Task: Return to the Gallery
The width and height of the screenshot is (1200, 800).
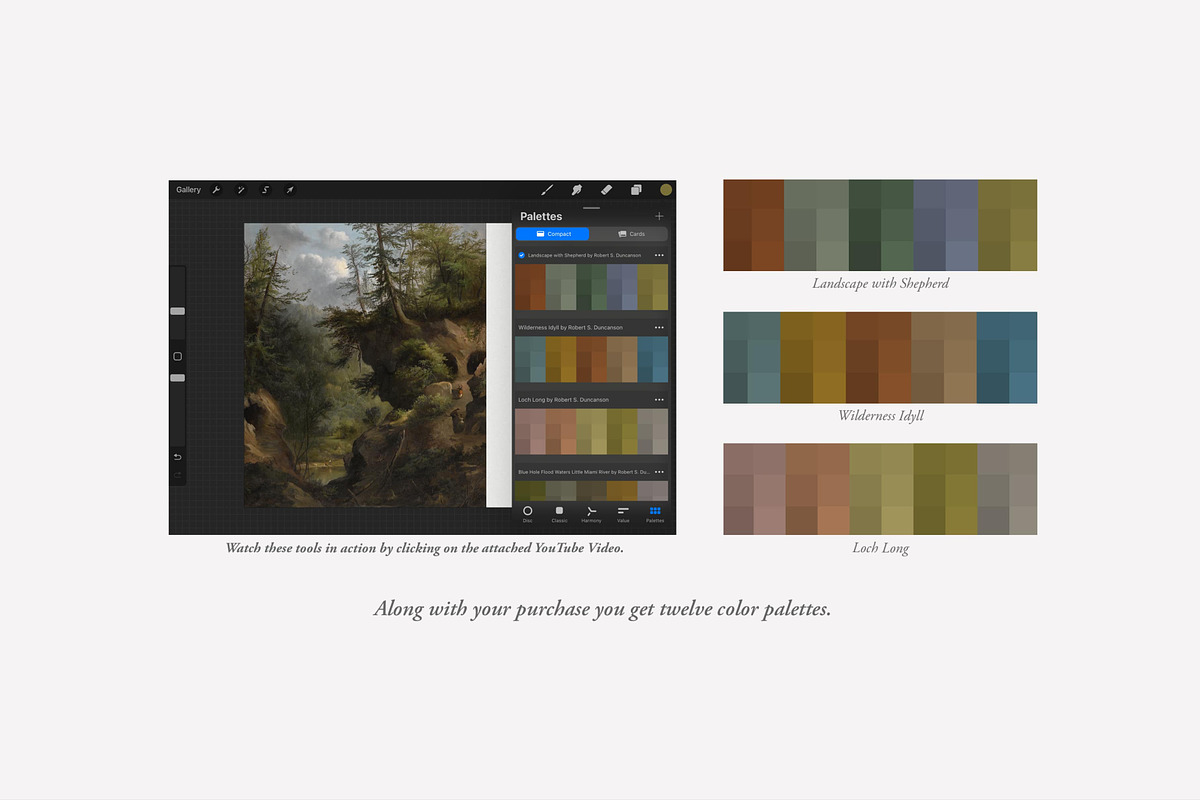Action: click(x=188, y=190)
